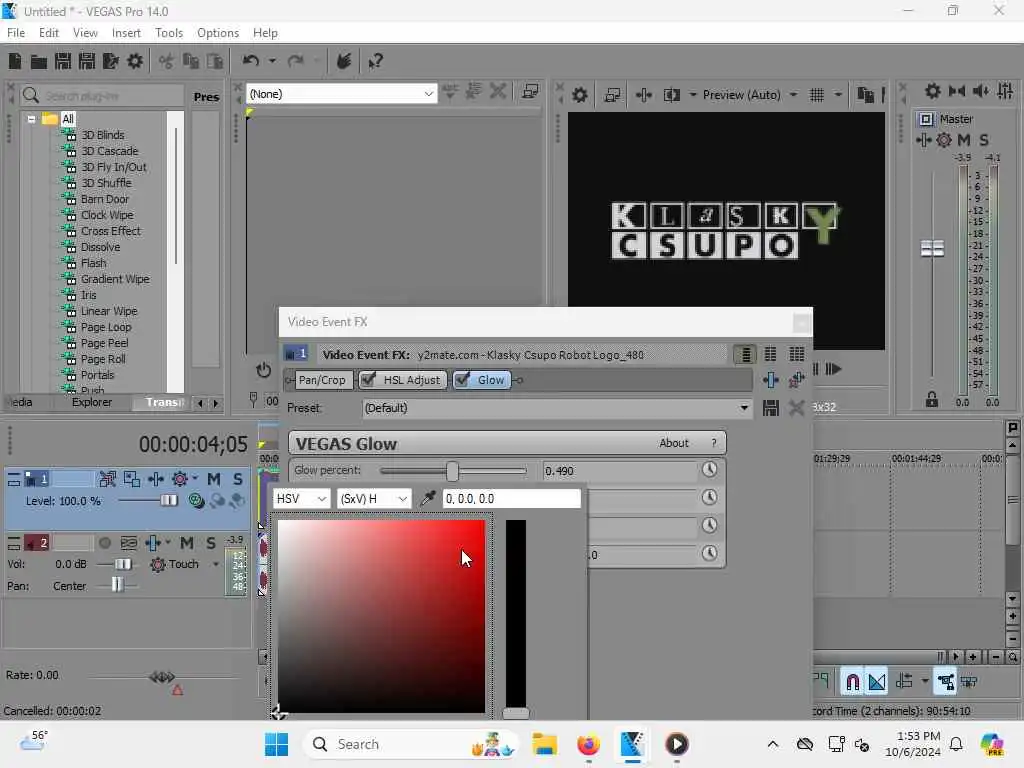Click the Save Preset disk icon
1024x768 pixels.
(x=771, y=408)
